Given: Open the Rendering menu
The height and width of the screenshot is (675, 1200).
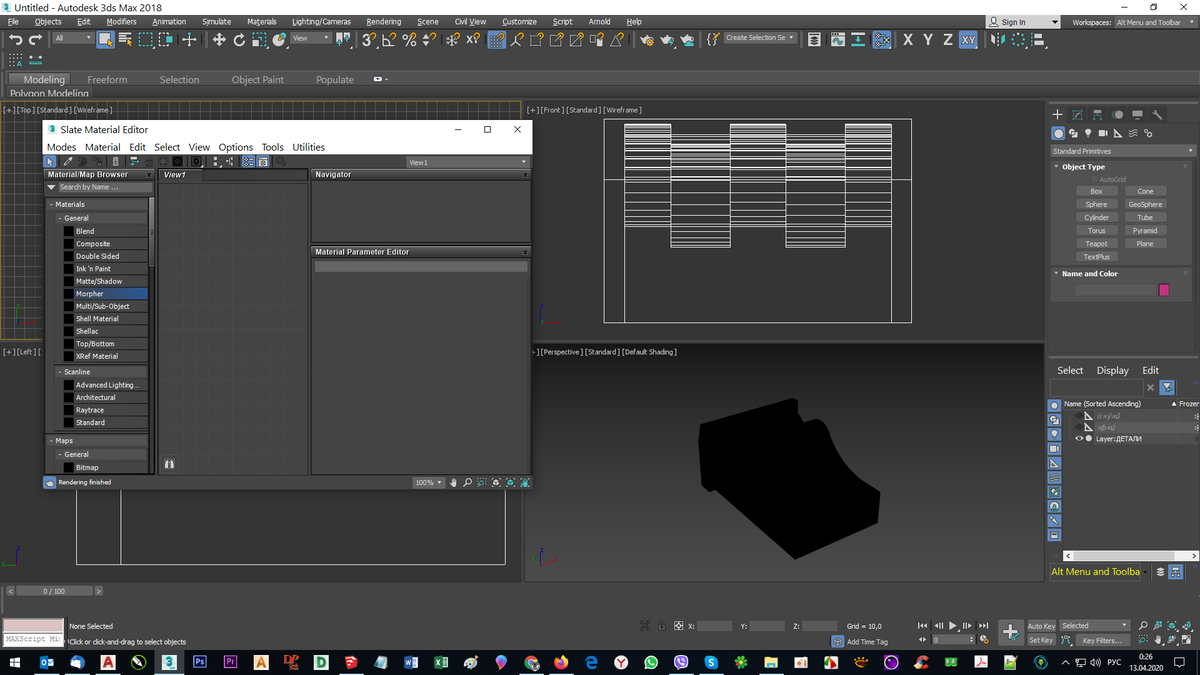Looking at the screenshot, I should tap(384, 22).
